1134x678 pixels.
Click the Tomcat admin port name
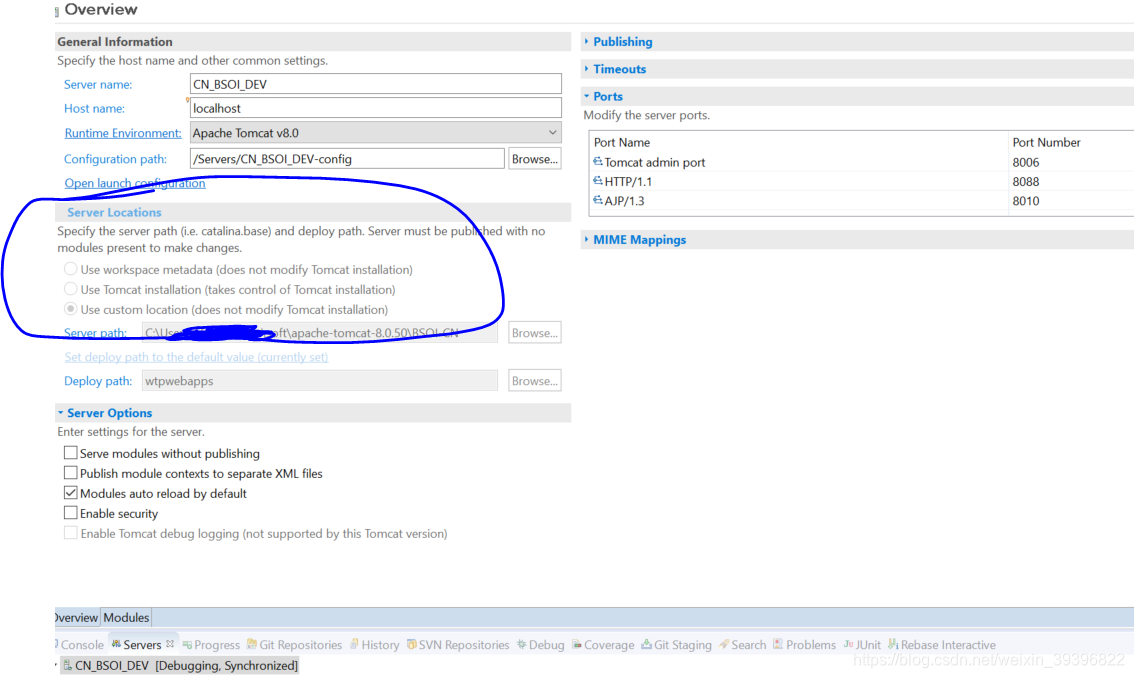(655, 162)
